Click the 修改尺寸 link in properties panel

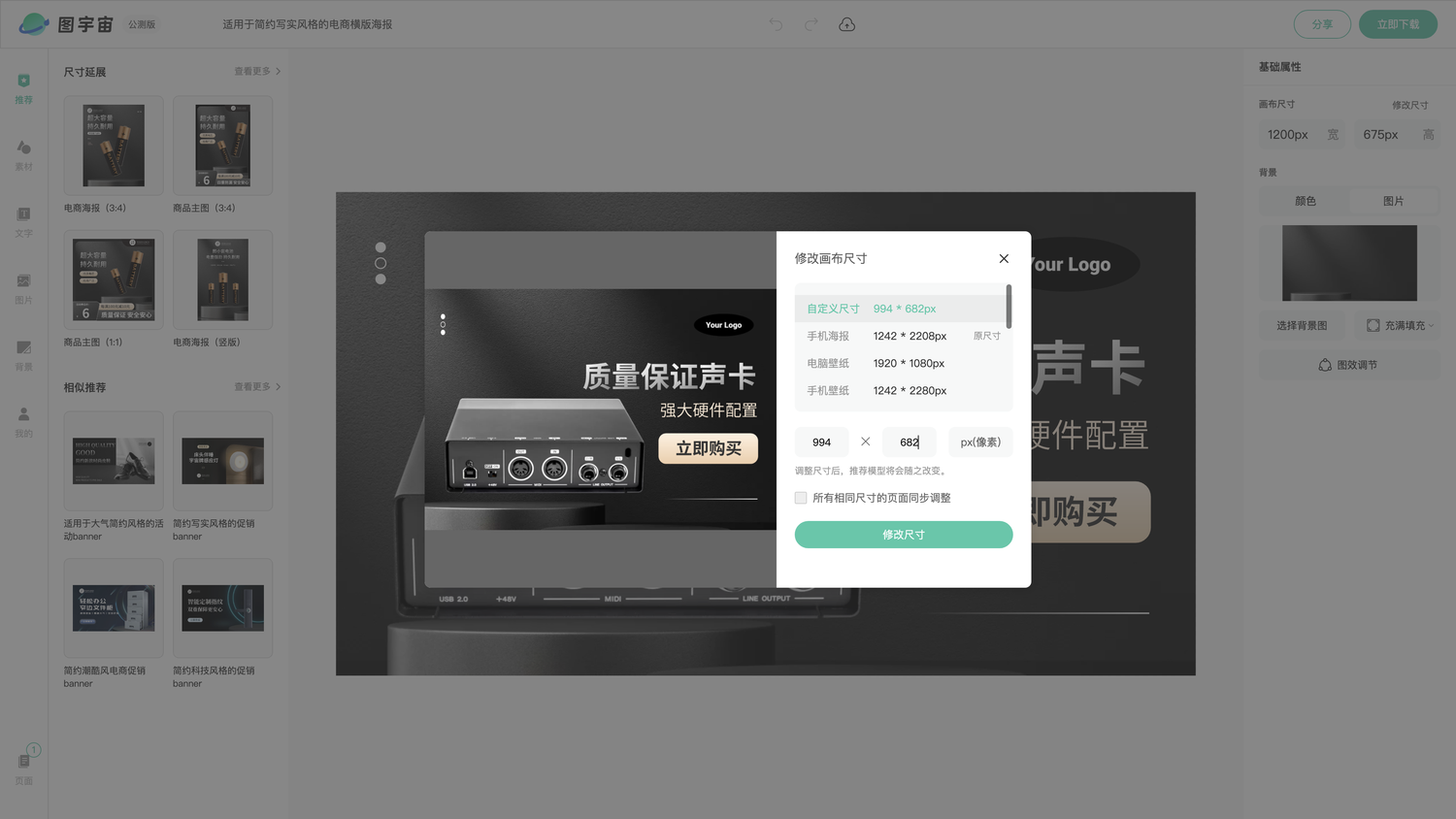pos(1409,105)
